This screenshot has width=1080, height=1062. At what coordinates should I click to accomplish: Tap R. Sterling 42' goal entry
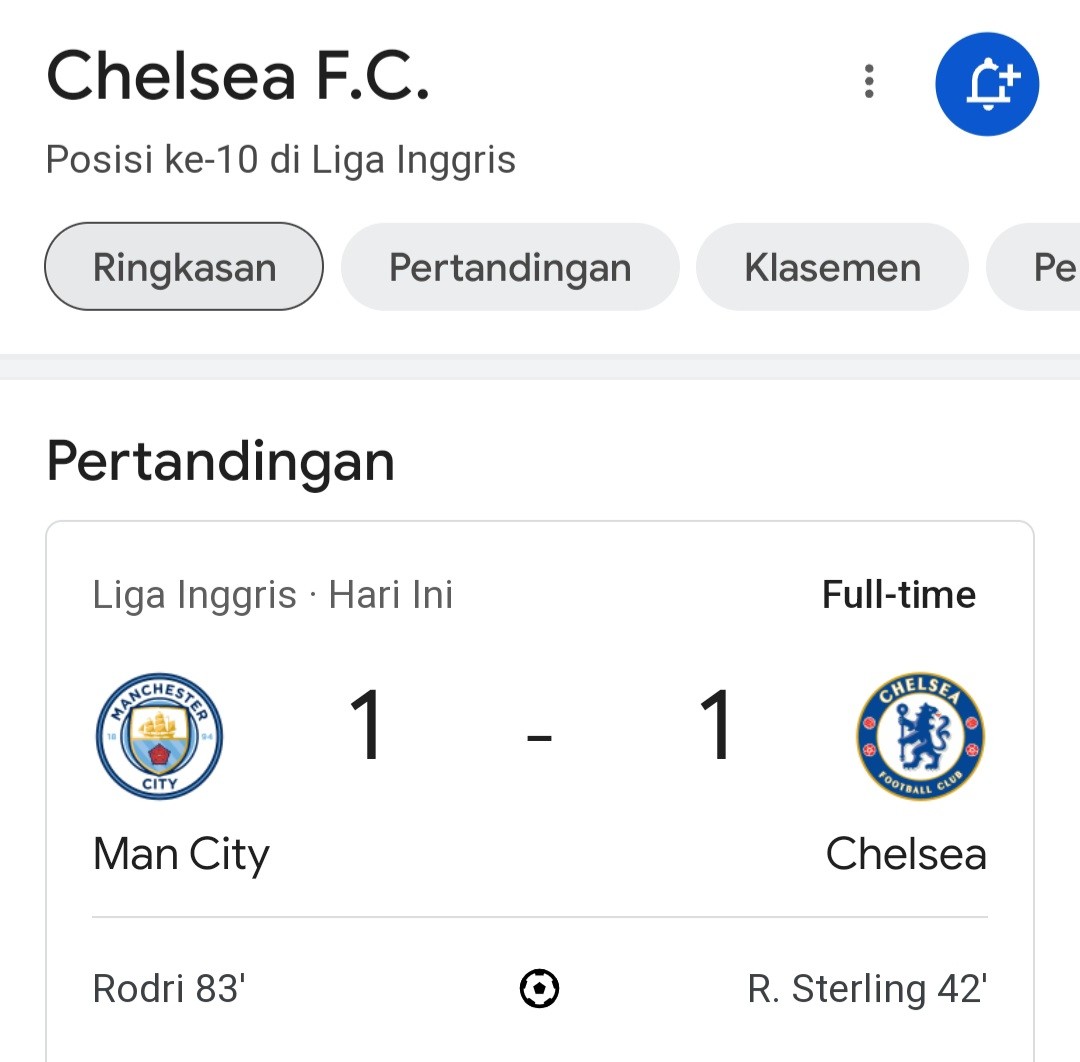[x=867, y=989]
